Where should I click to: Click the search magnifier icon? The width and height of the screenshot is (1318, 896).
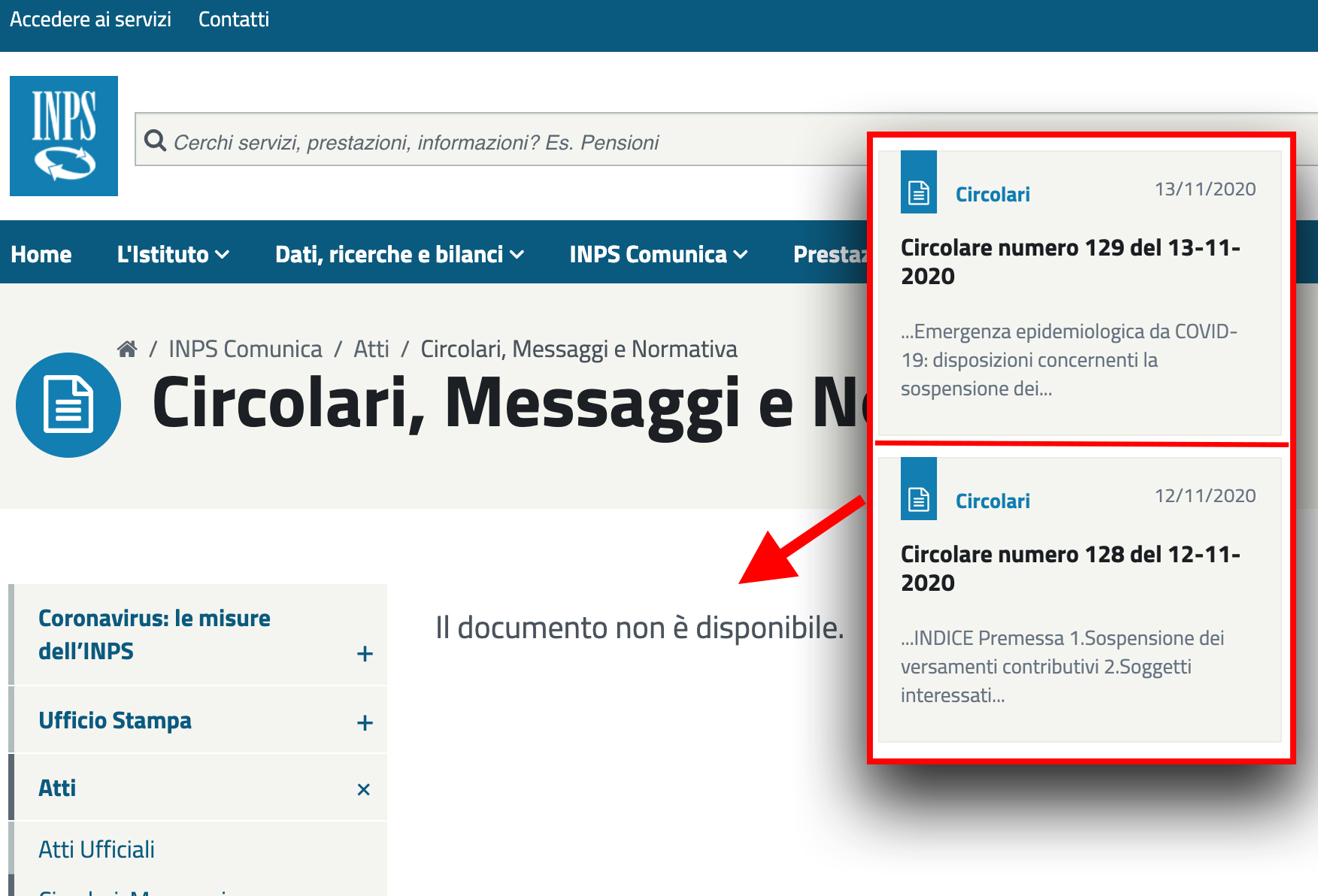[x=155, y=141]
